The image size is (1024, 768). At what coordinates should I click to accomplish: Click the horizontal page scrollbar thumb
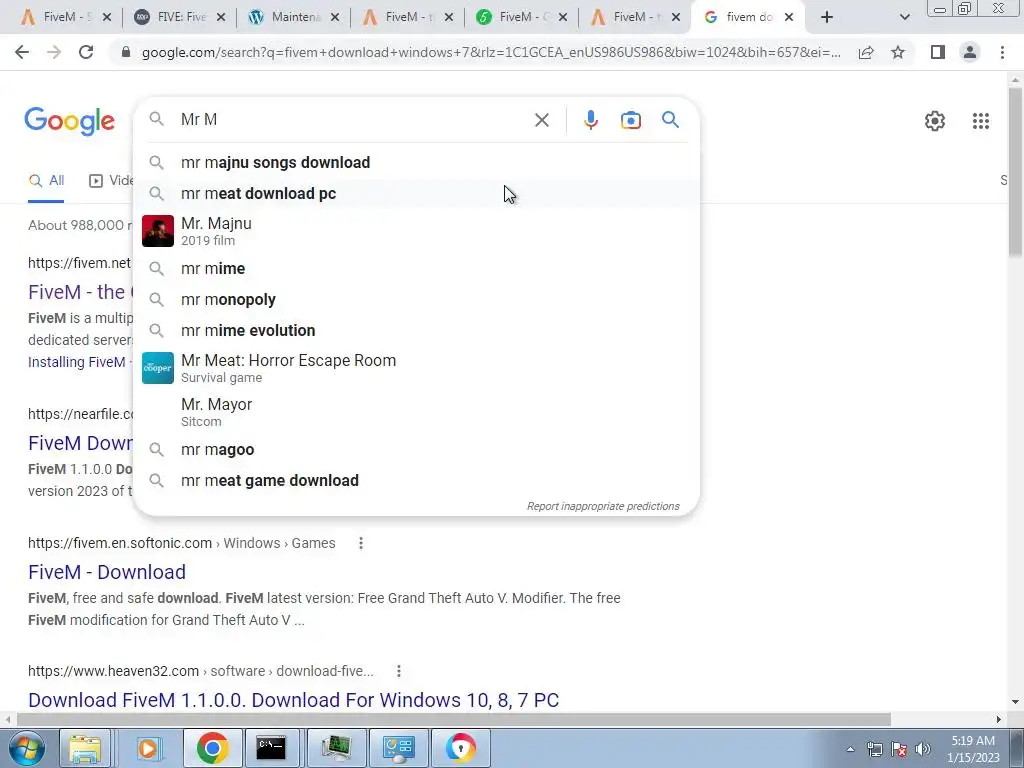pos(453,720)
